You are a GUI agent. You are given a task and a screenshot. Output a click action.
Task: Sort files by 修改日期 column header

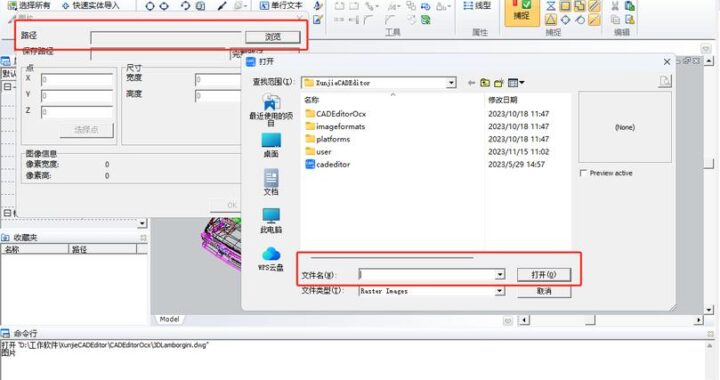point(502,100)
